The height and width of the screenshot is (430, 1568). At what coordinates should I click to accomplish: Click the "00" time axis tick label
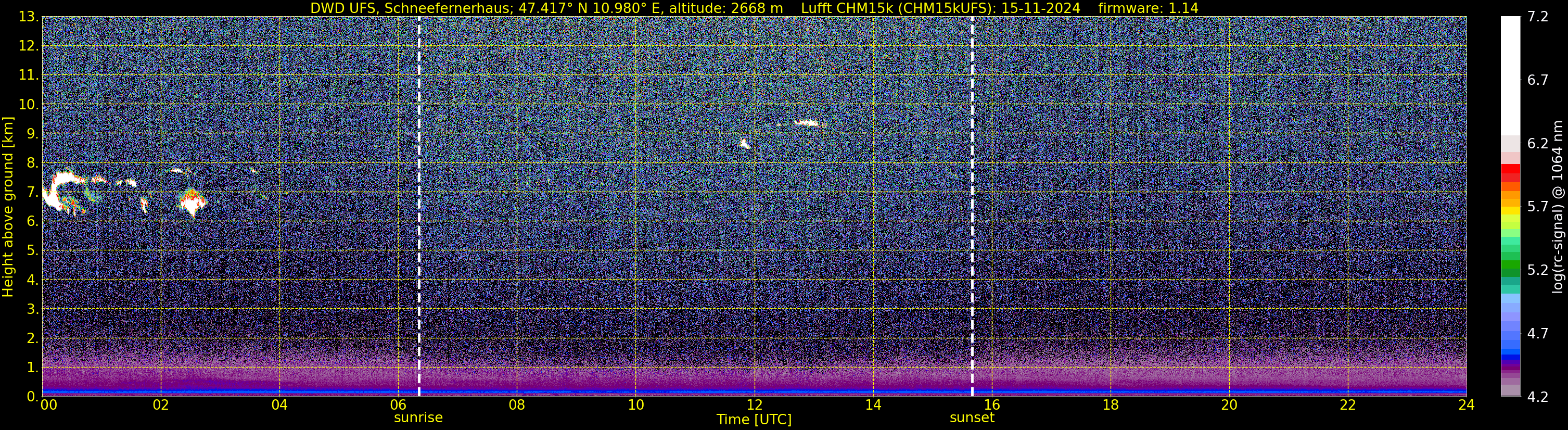[x=49, y=404]
